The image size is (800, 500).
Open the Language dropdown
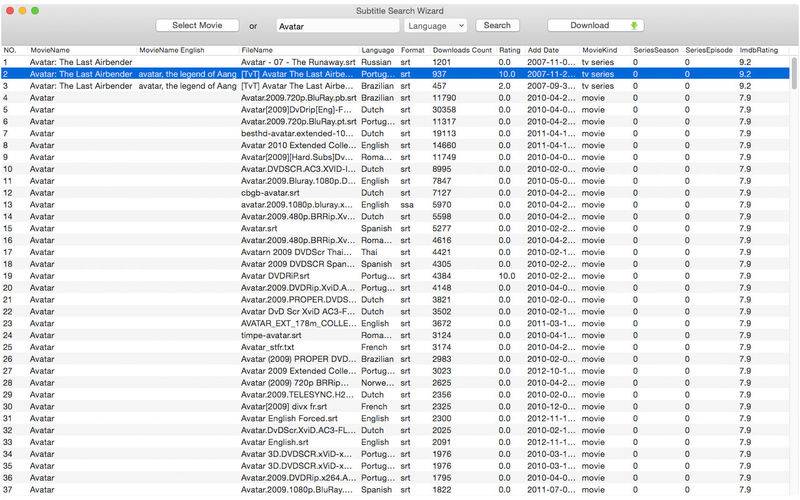coord(435,26)
